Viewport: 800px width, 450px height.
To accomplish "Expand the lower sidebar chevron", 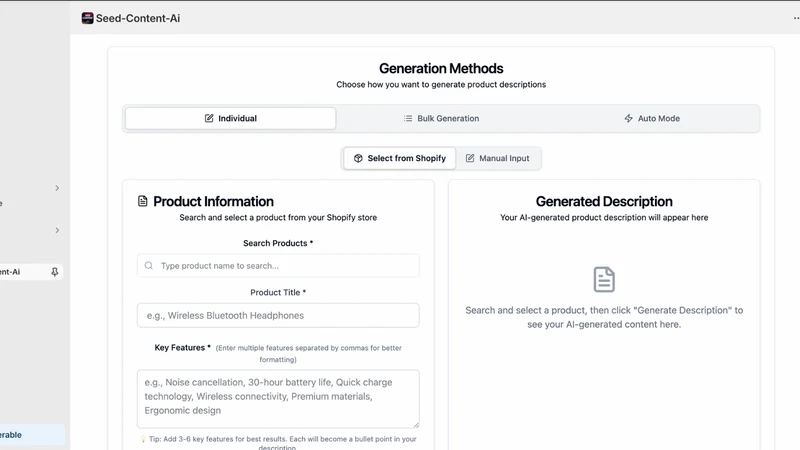I will (57, 231).
